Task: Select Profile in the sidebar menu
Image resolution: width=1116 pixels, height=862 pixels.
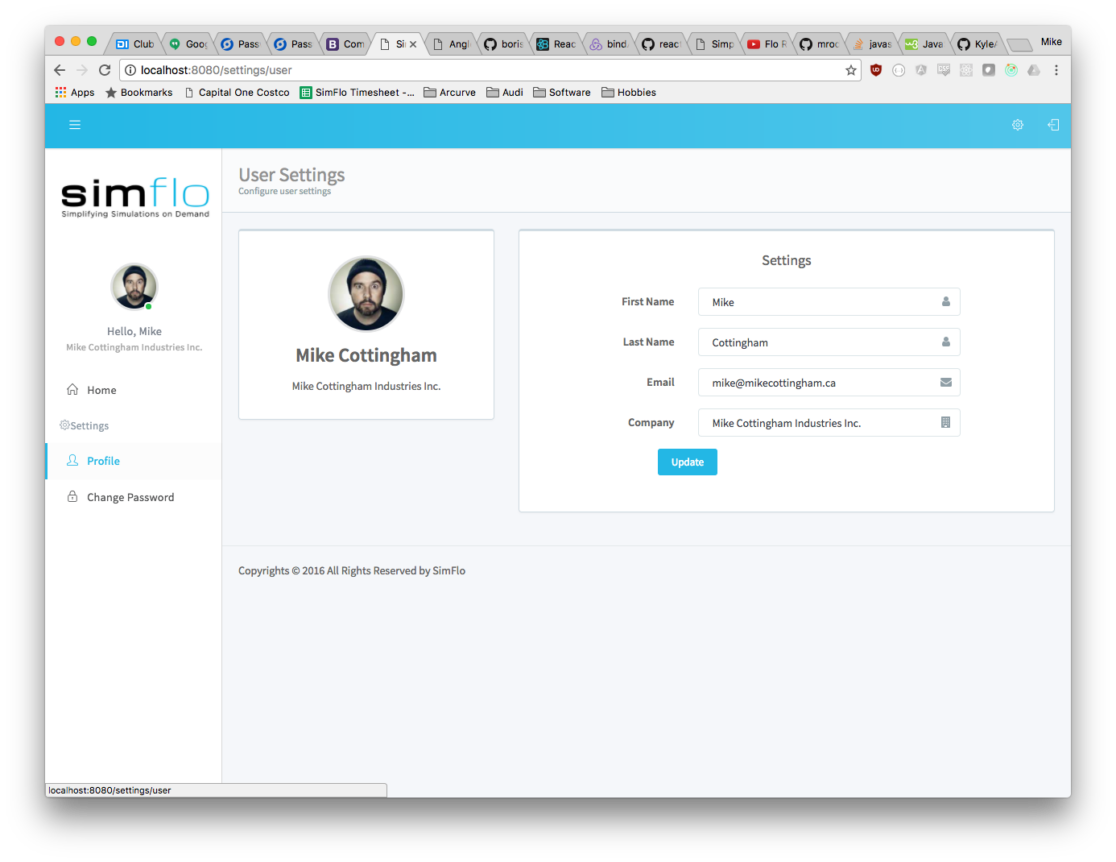Action: 103,461
